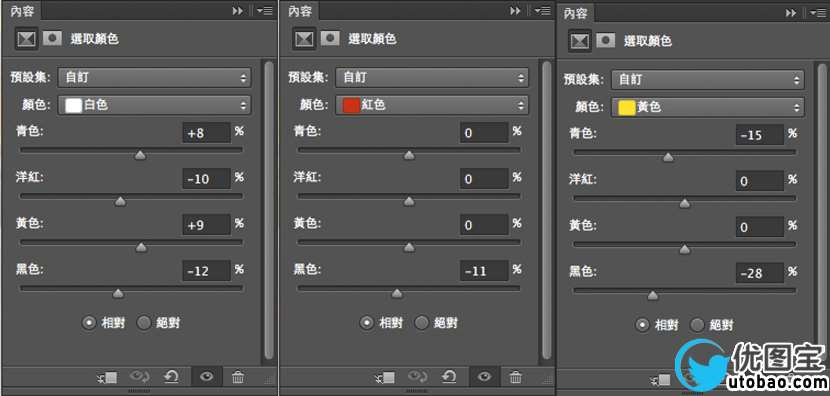This screenshot has width=830, height=396.
Task: Open the 顏色 dropdown showing 白色
Action: [x=154, y=105]
